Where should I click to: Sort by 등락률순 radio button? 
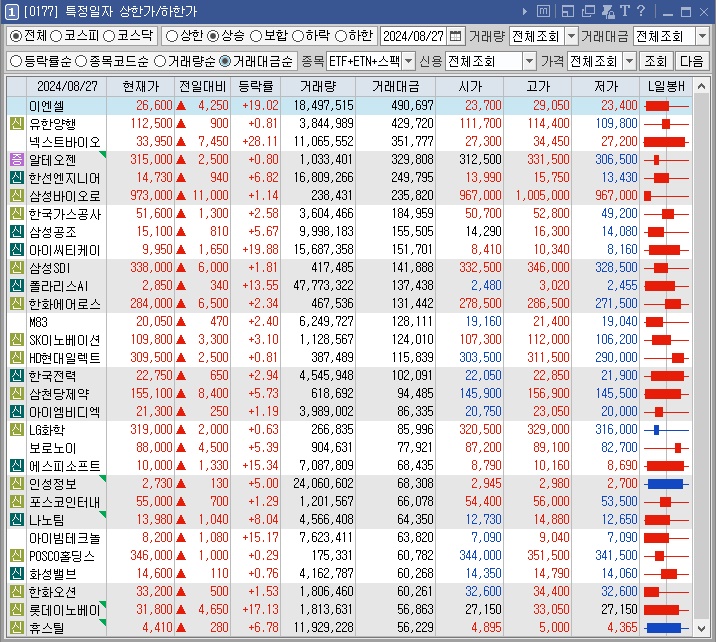(x=16, y=61)
